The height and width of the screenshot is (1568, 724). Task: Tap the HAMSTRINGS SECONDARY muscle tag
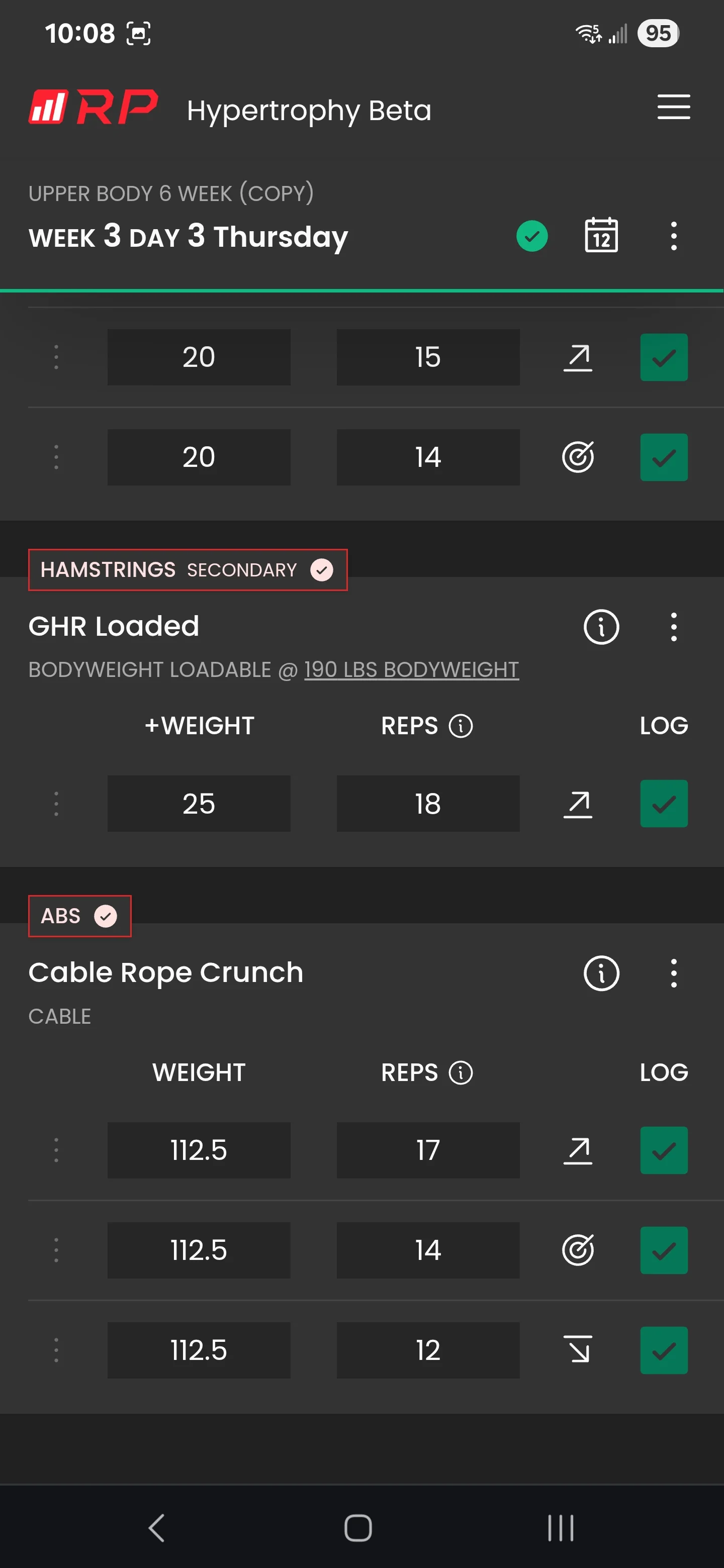188,570
